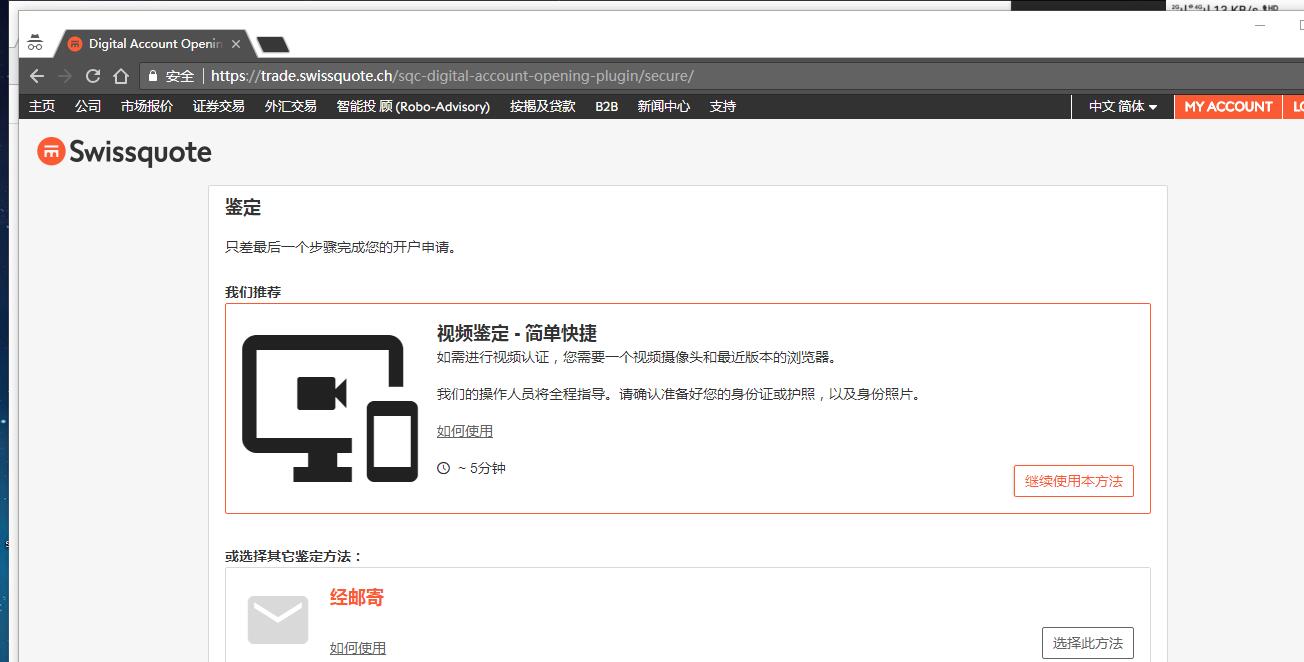Click 安全 label in address bar

point(180,76)
